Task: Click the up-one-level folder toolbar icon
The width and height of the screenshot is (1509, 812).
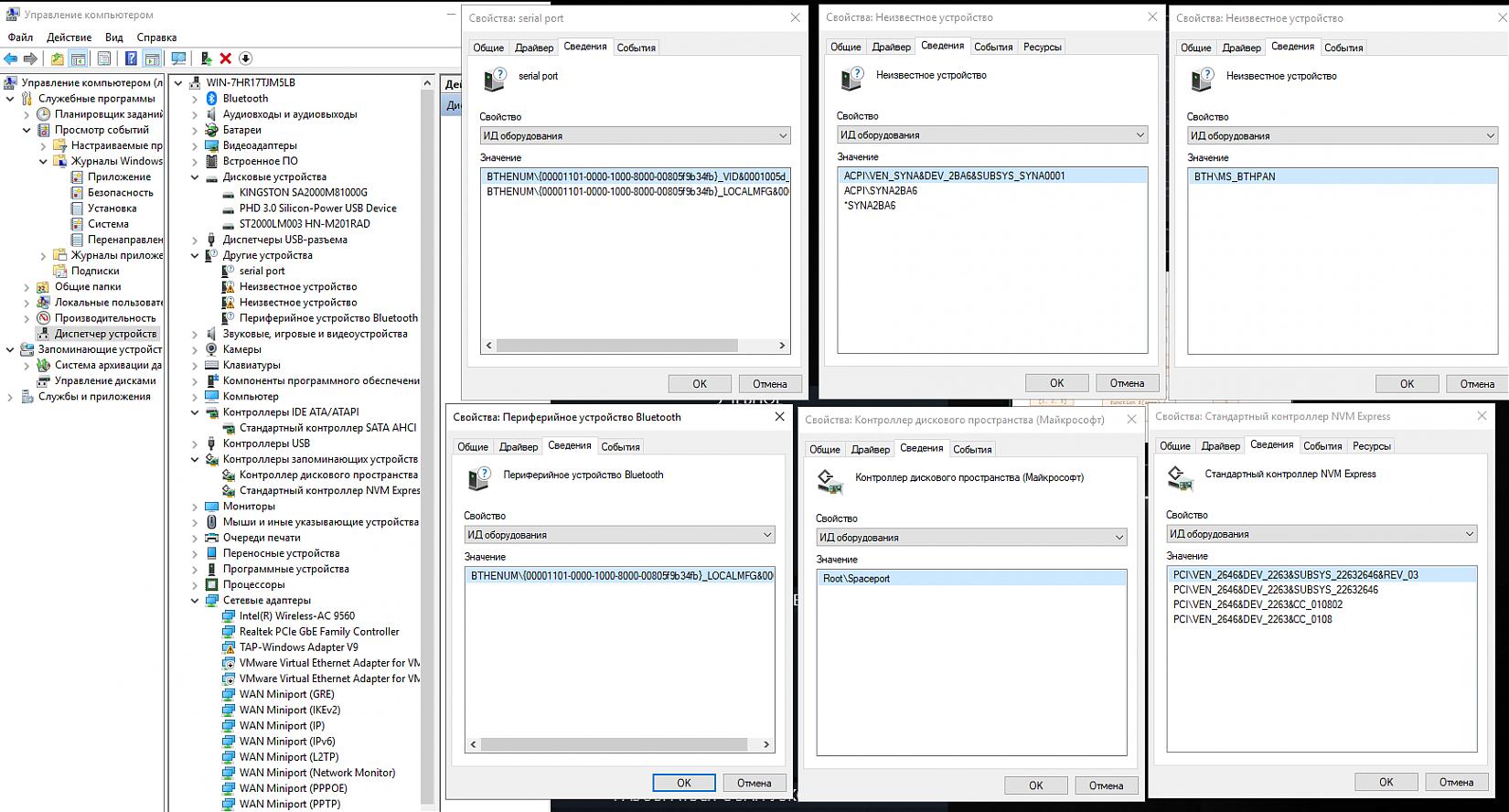Action: coord(58,59)
